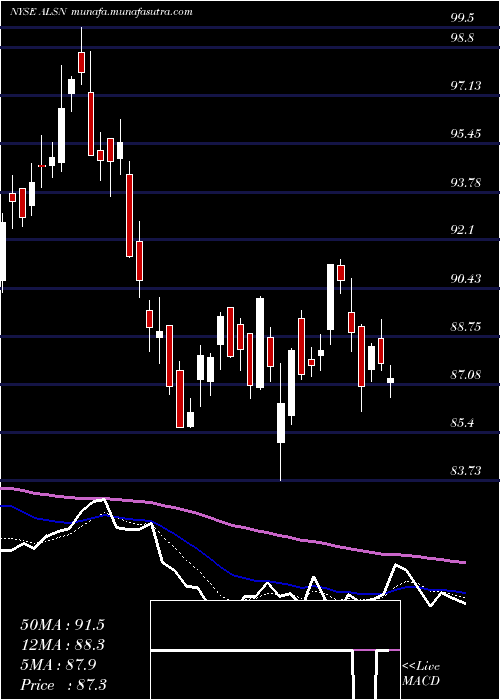Click the last small white candlestick near 87.08

pos(391,381)
